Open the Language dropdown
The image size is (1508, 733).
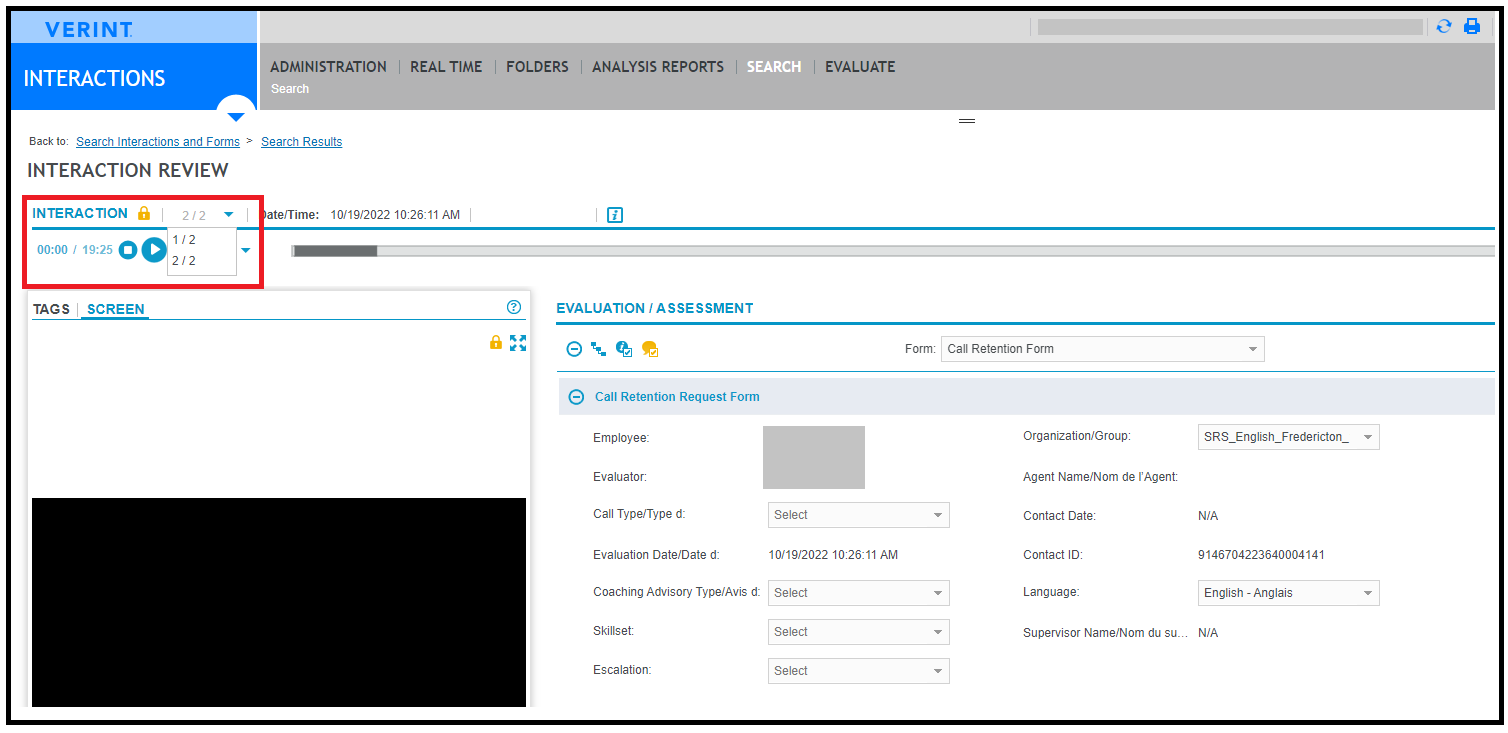(1288, 593)
